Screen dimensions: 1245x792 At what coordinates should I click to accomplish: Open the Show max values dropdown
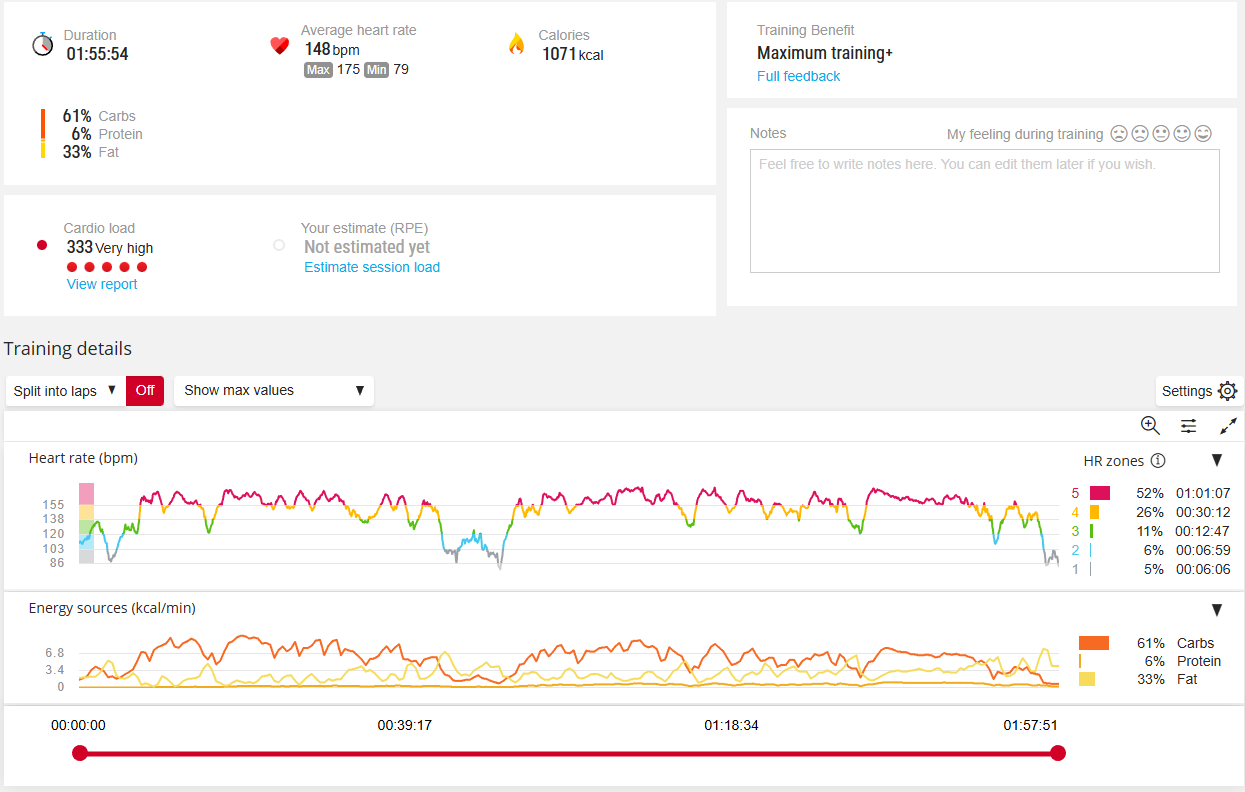[274, 390]
